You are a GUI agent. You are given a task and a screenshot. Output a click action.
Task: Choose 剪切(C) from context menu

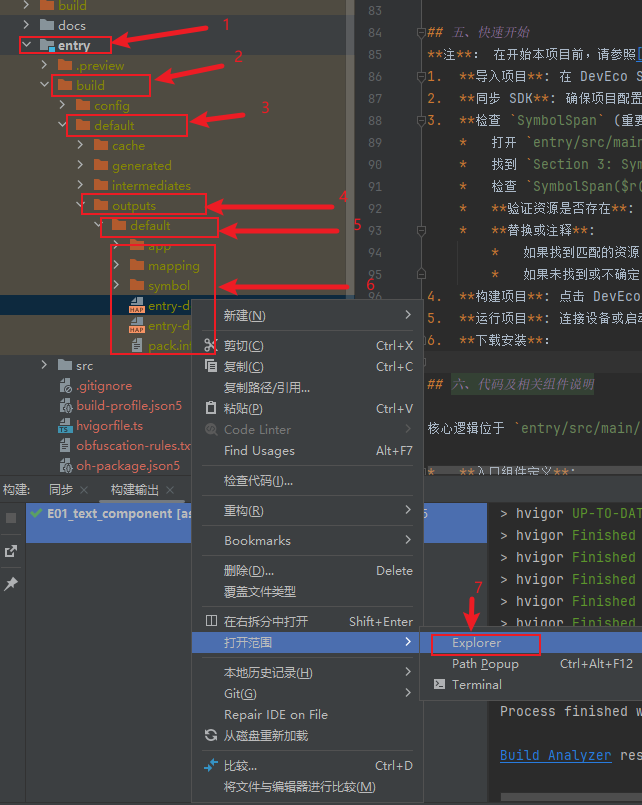click(x=307, y=346)
